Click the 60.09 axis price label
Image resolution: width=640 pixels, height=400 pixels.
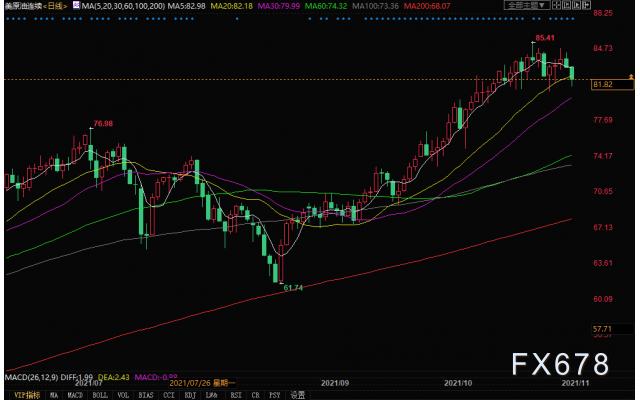pos(603,299)
